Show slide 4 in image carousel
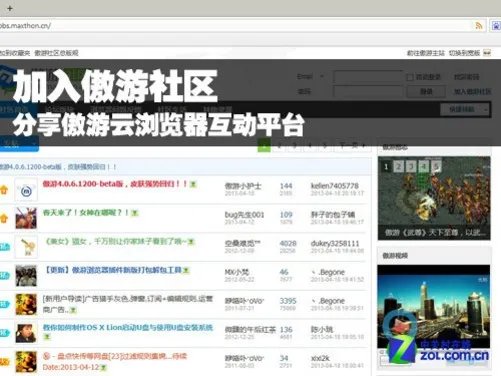 tap(424, 166)
